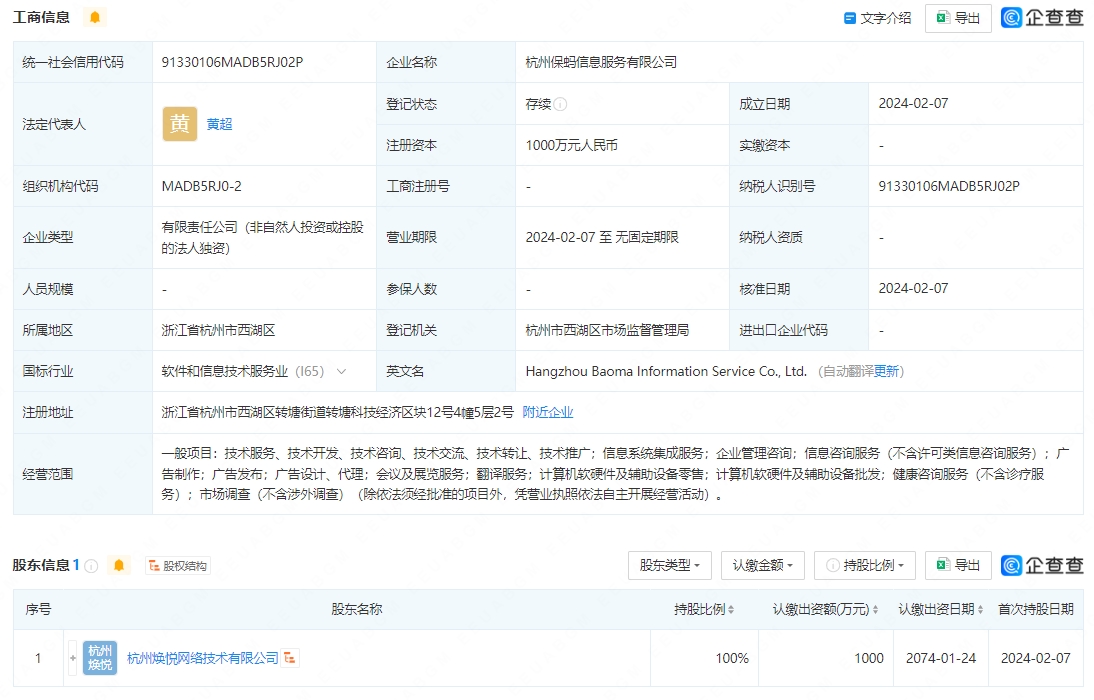The width and height of the screenshot is (1094, 700).
Task: Click equity chart icon after shareholder name
Action: point(290,658)
